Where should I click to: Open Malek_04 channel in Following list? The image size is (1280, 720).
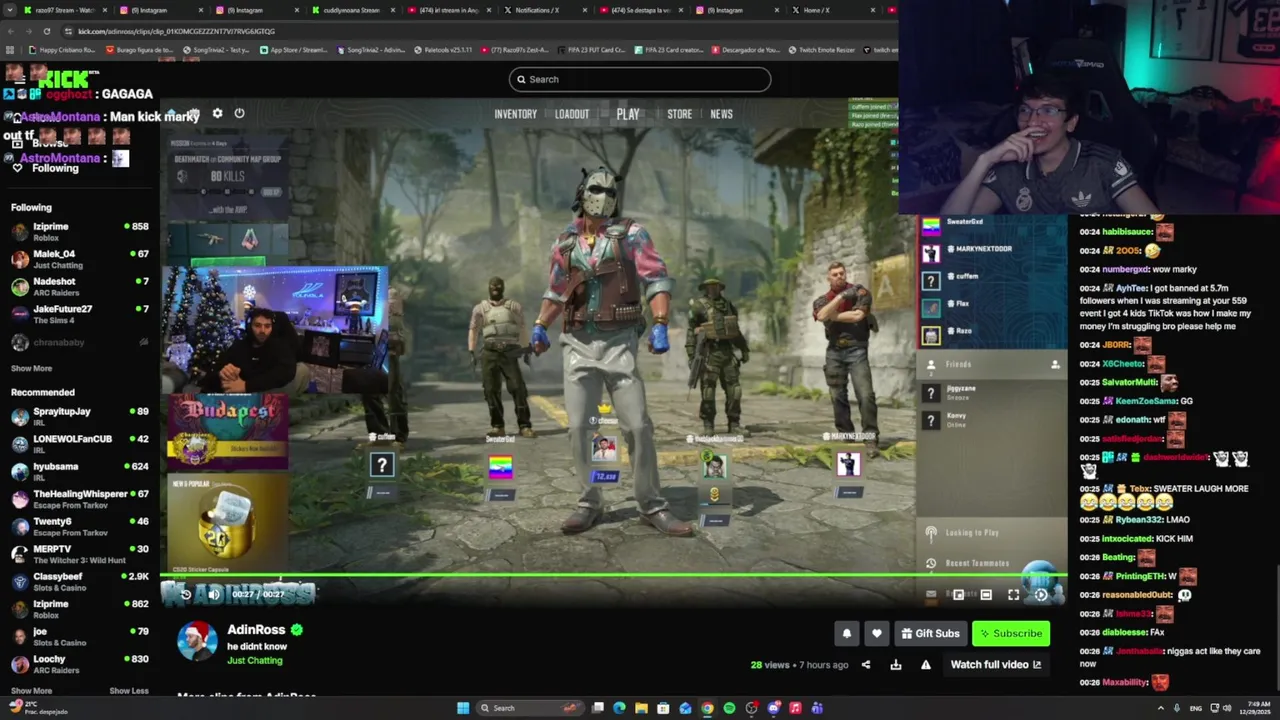(80, 259)
